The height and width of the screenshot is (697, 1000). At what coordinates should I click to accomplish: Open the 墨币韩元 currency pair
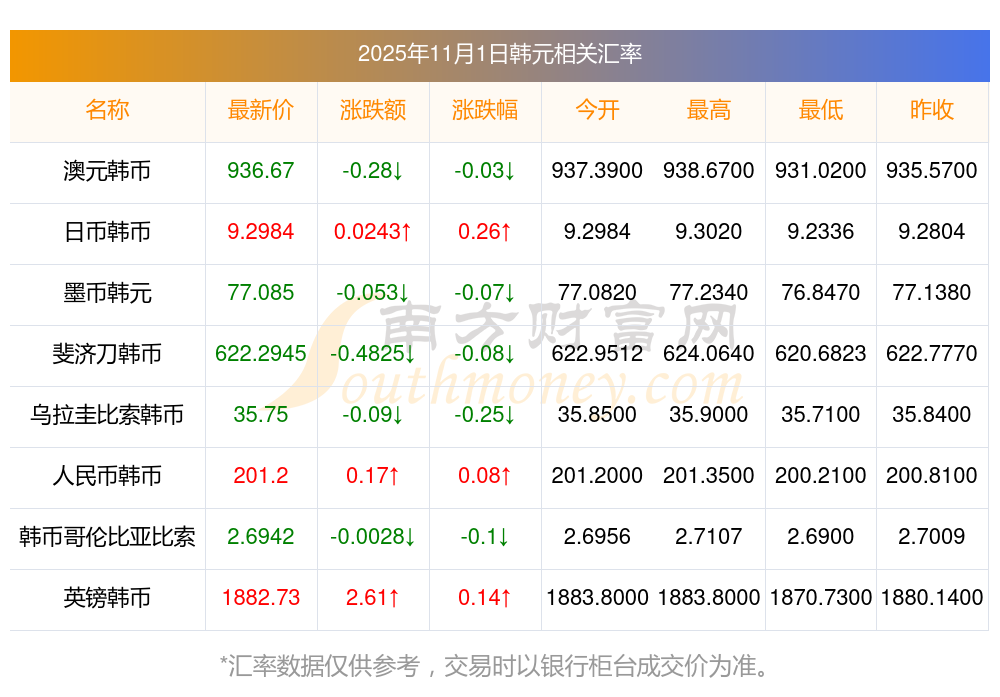pos(107,293)
